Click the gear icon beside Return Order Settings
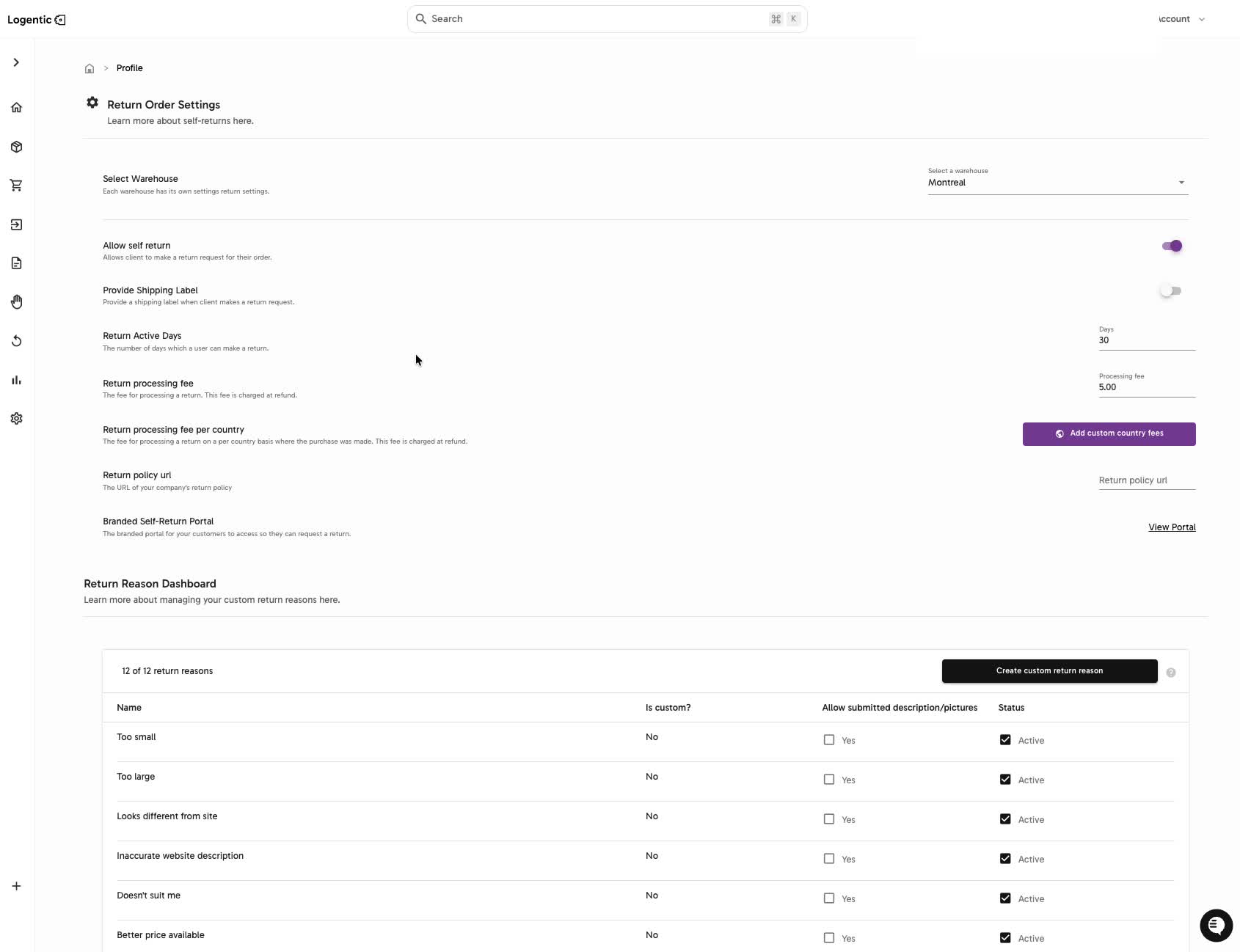The height and width of the screenshot is (952, 1240). 92,103
